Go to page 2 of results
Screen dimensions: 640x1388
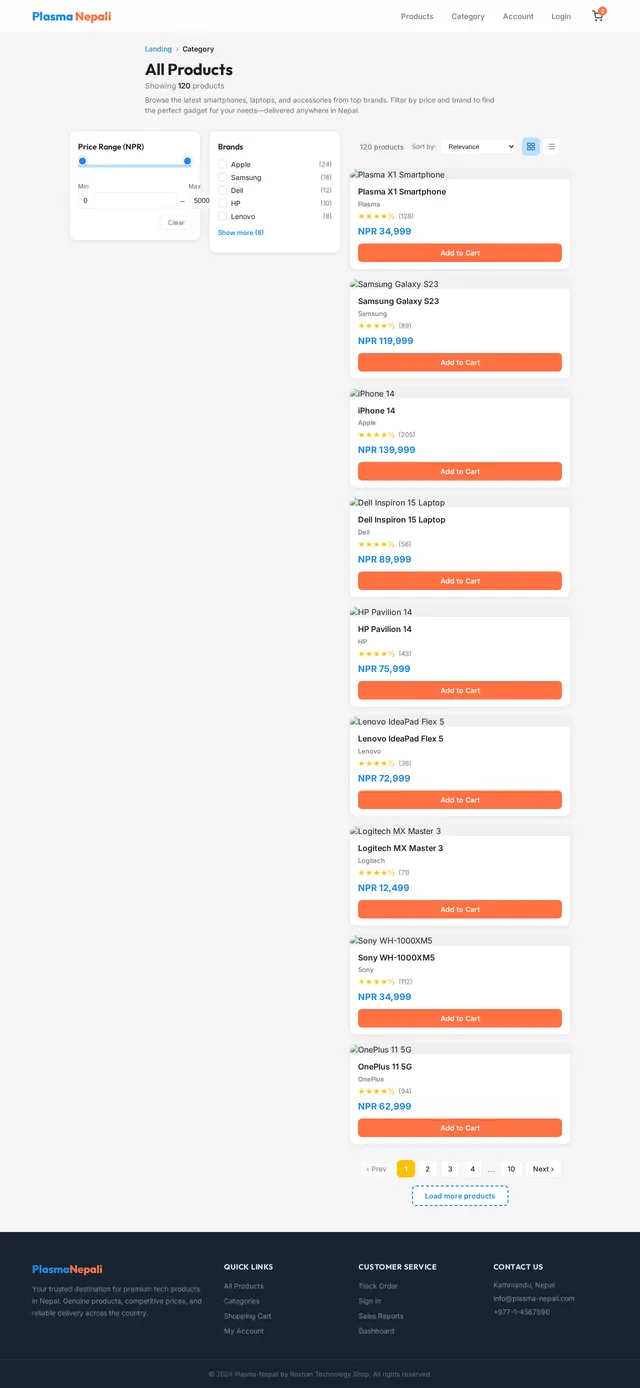coord(427,1169)
